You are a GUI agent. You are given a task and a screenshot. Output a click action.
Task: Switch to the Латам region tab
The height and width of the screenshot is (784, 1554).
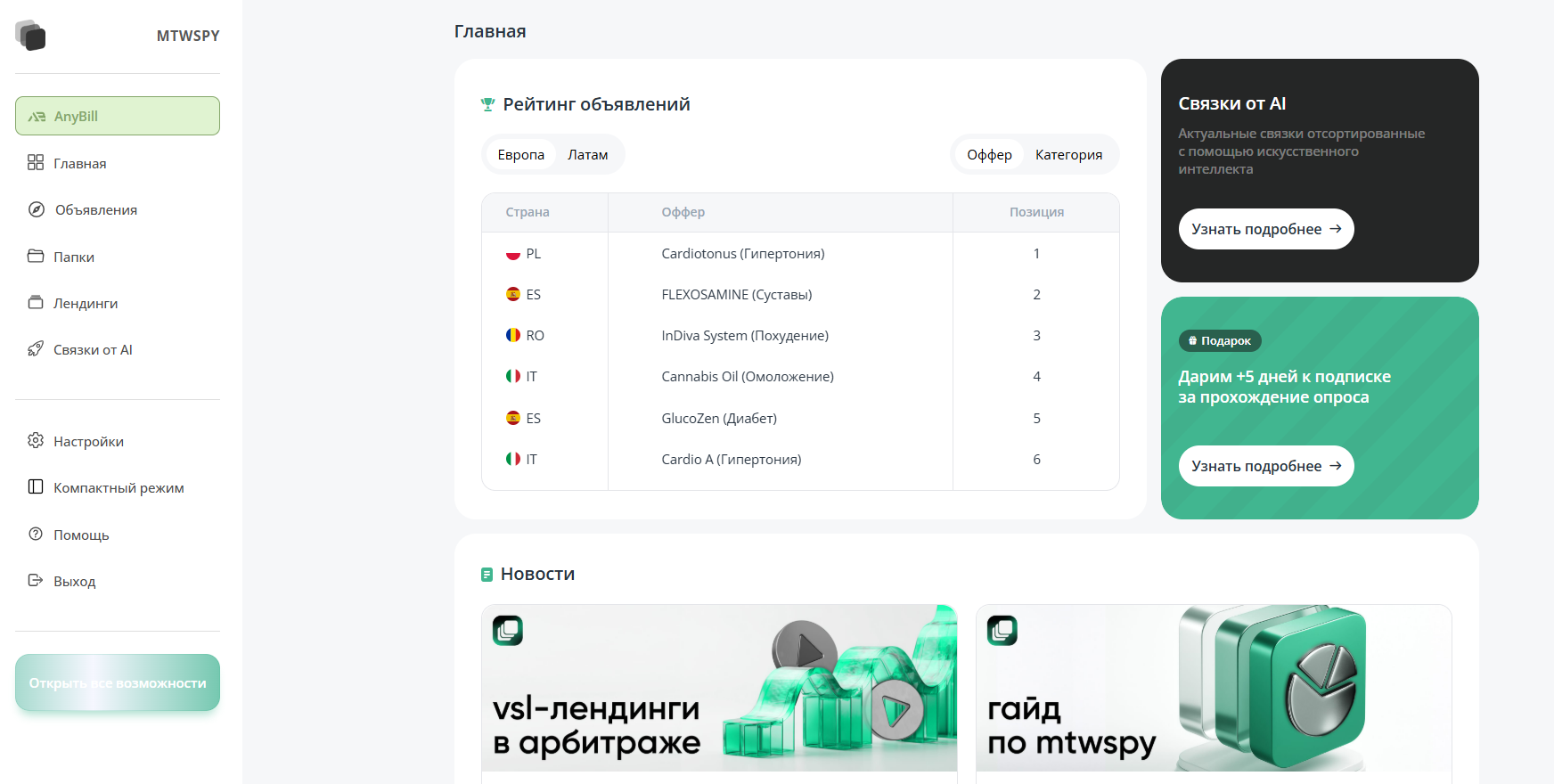point(587,155)
